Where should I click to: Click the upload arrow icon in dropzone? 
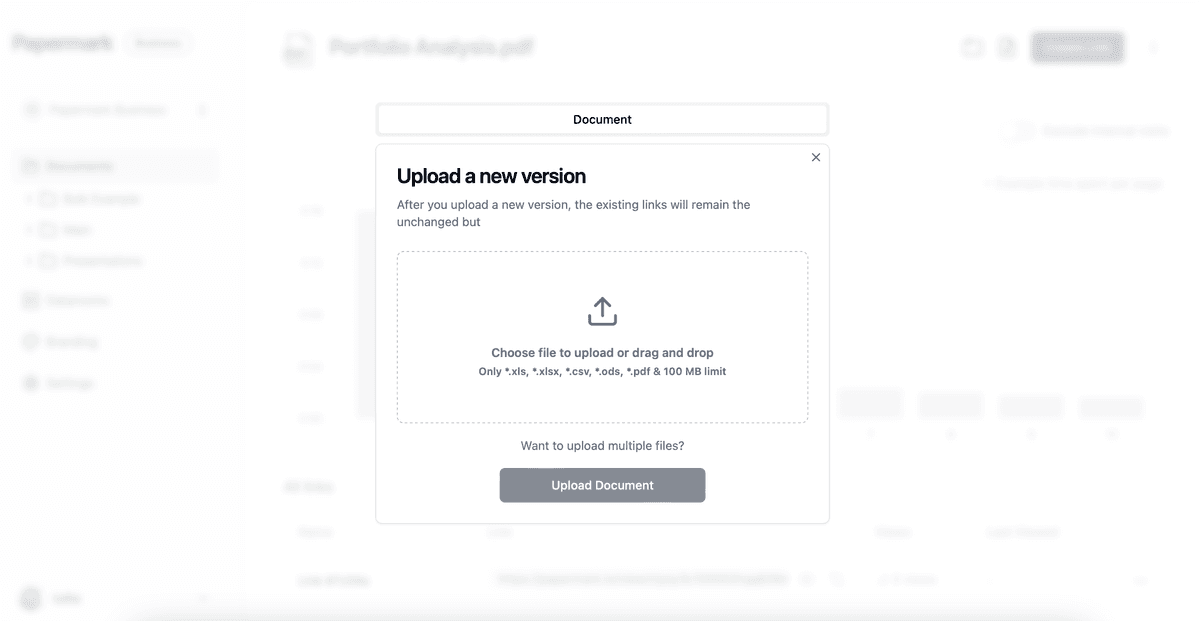click(x=602, y=311)
